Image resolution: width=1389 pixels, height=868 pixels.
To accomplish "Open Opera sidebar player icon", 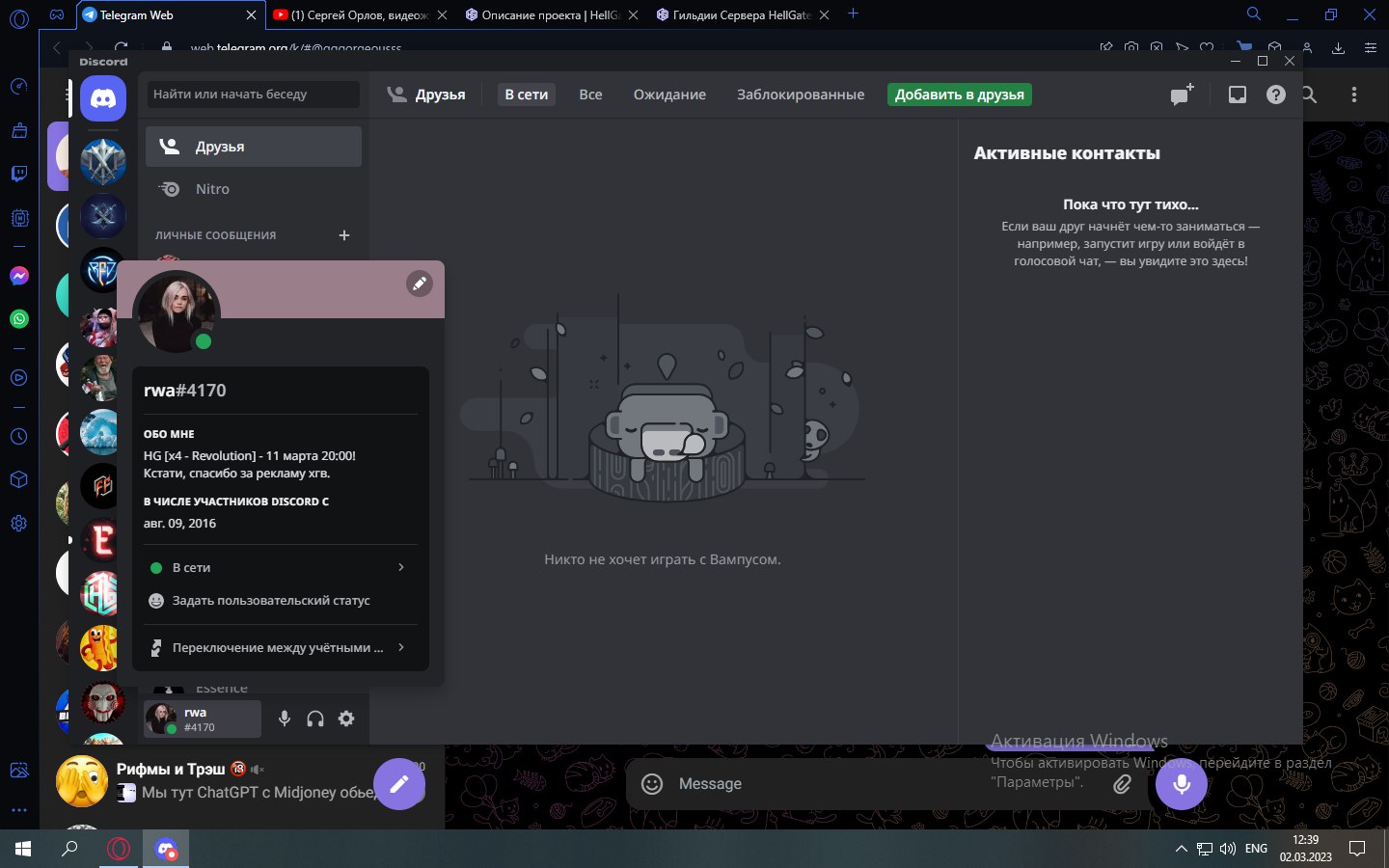I will click(x=19, y=378).
